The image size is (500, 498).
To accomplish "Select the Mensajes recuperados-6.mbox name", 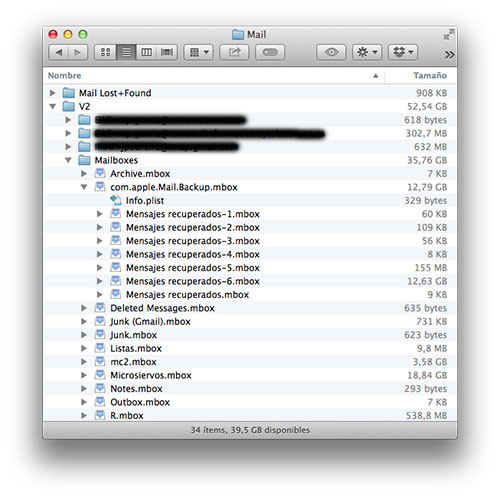I will pos(193,281).
